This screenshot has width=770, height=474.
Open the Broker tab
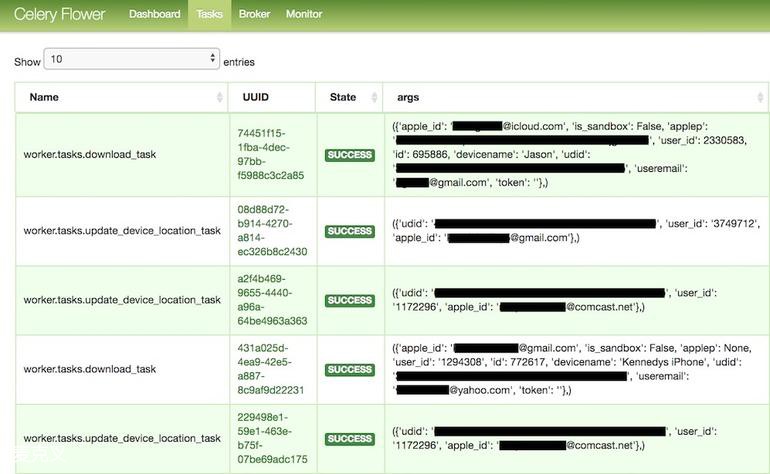pyautogui.click(x=254, y=14)
